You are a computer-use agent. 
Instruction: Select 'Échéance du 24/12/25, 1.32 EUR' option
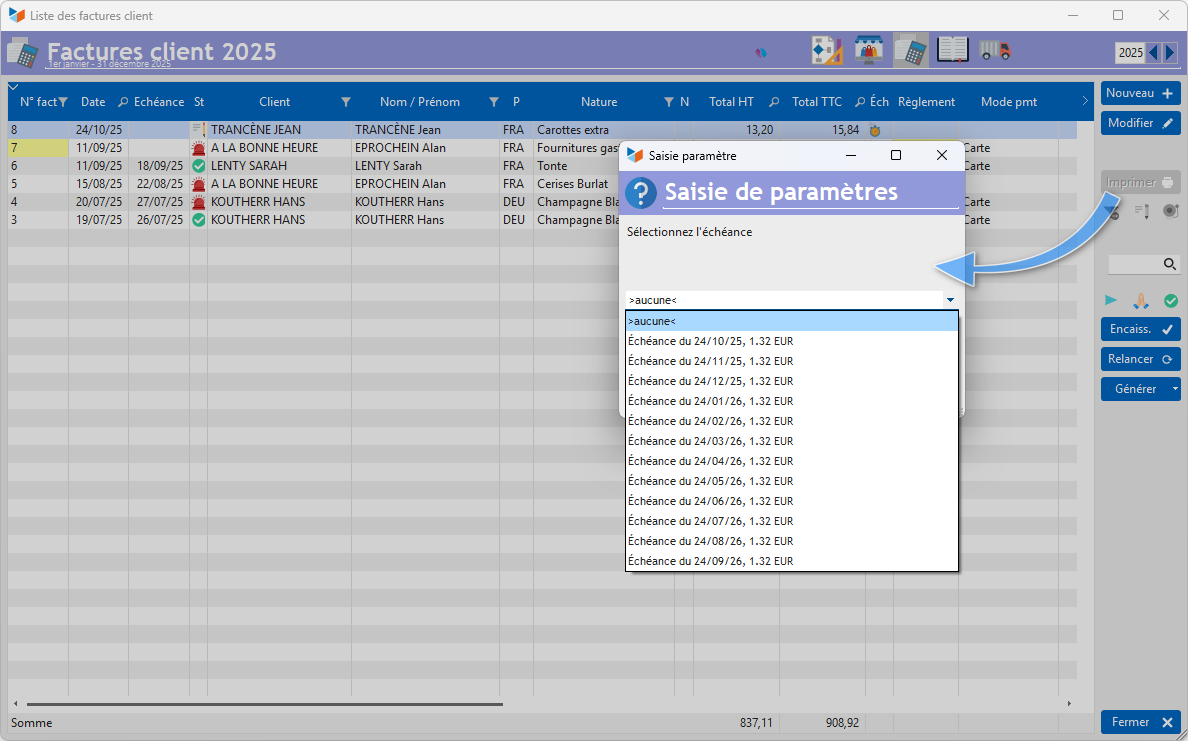pos(710,381)
